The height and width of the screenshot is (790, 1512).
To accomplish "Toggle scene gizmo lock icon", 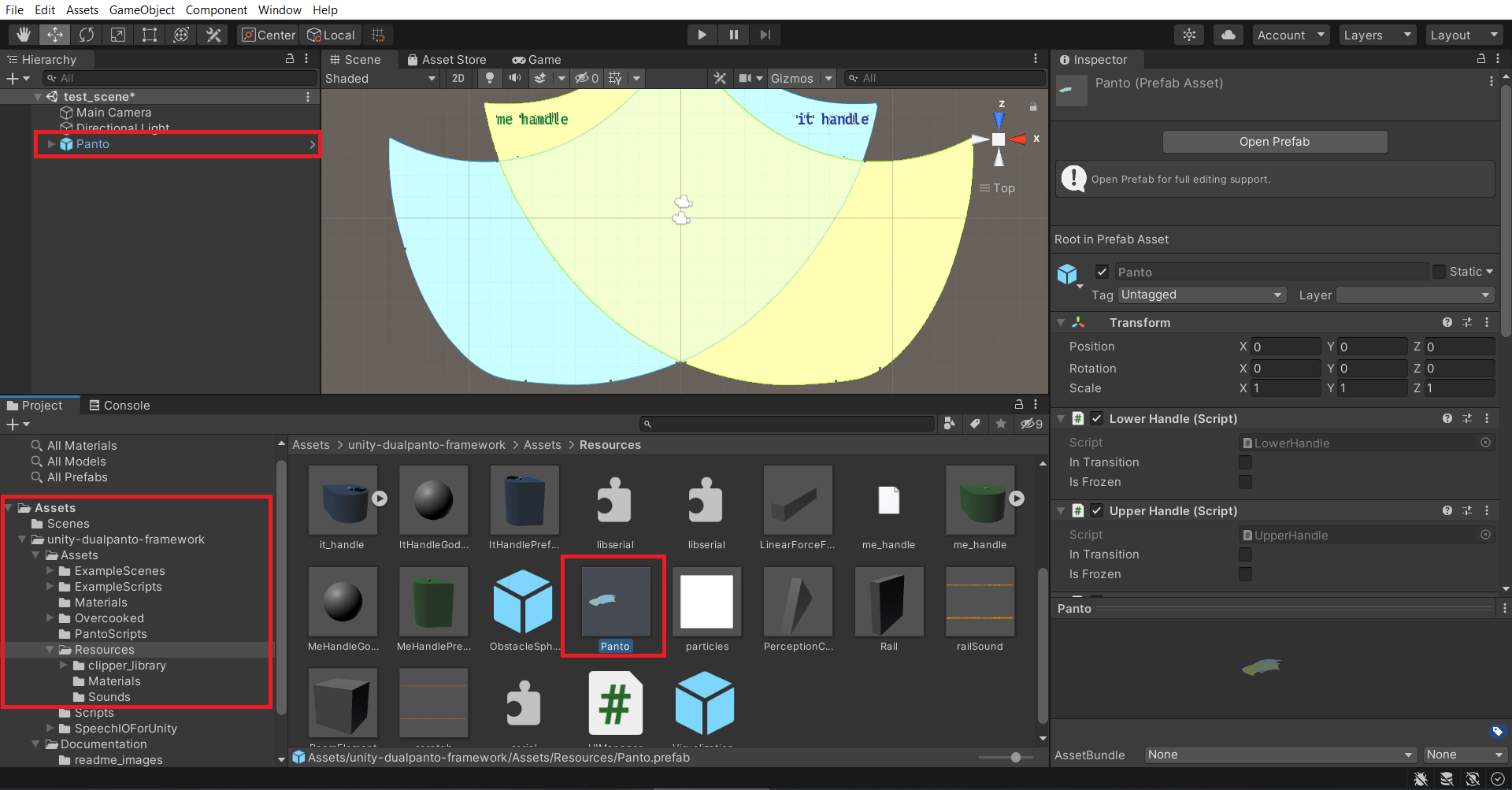I will 1033,106.
